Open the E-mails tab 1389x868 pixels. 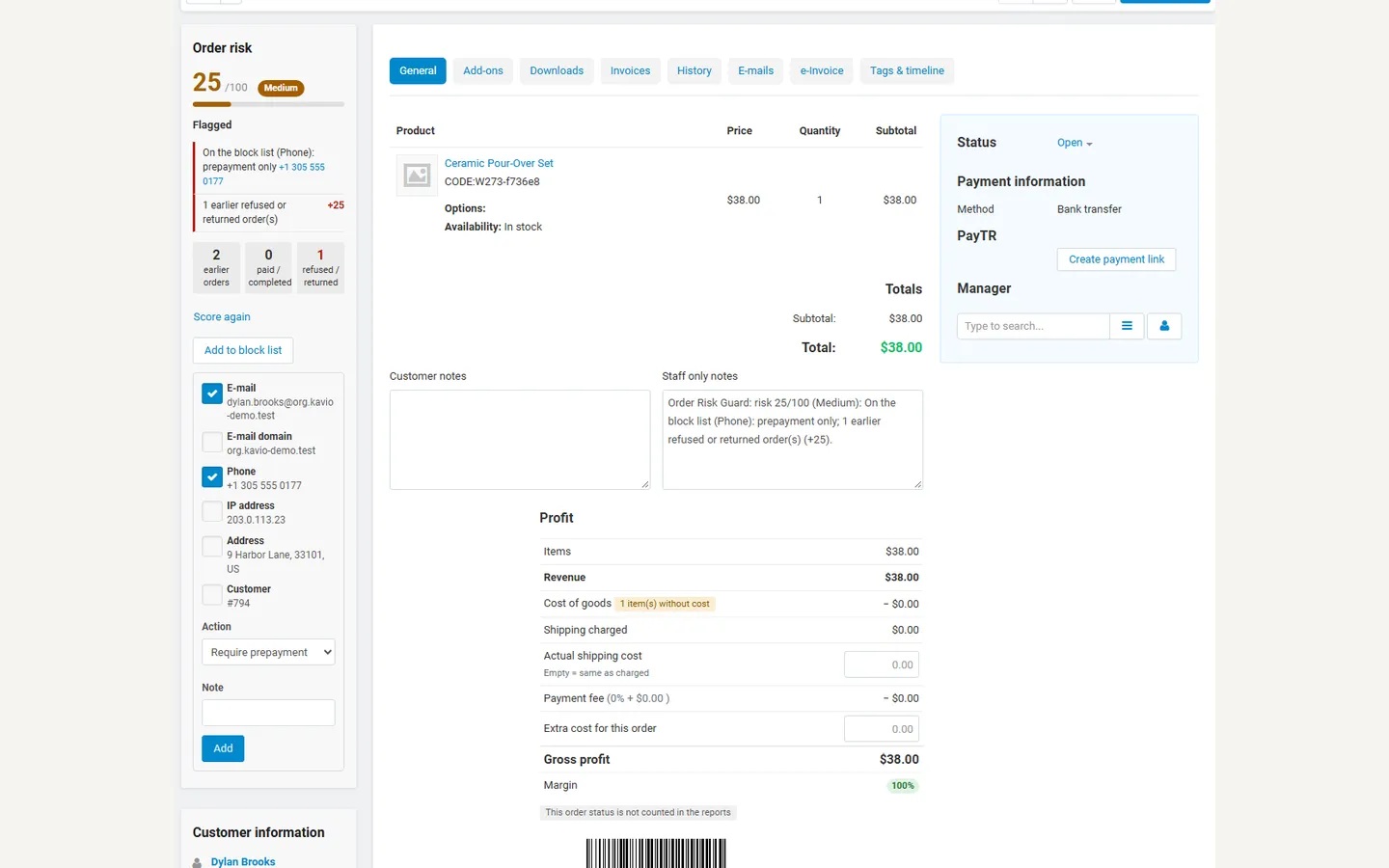[756, 70]
